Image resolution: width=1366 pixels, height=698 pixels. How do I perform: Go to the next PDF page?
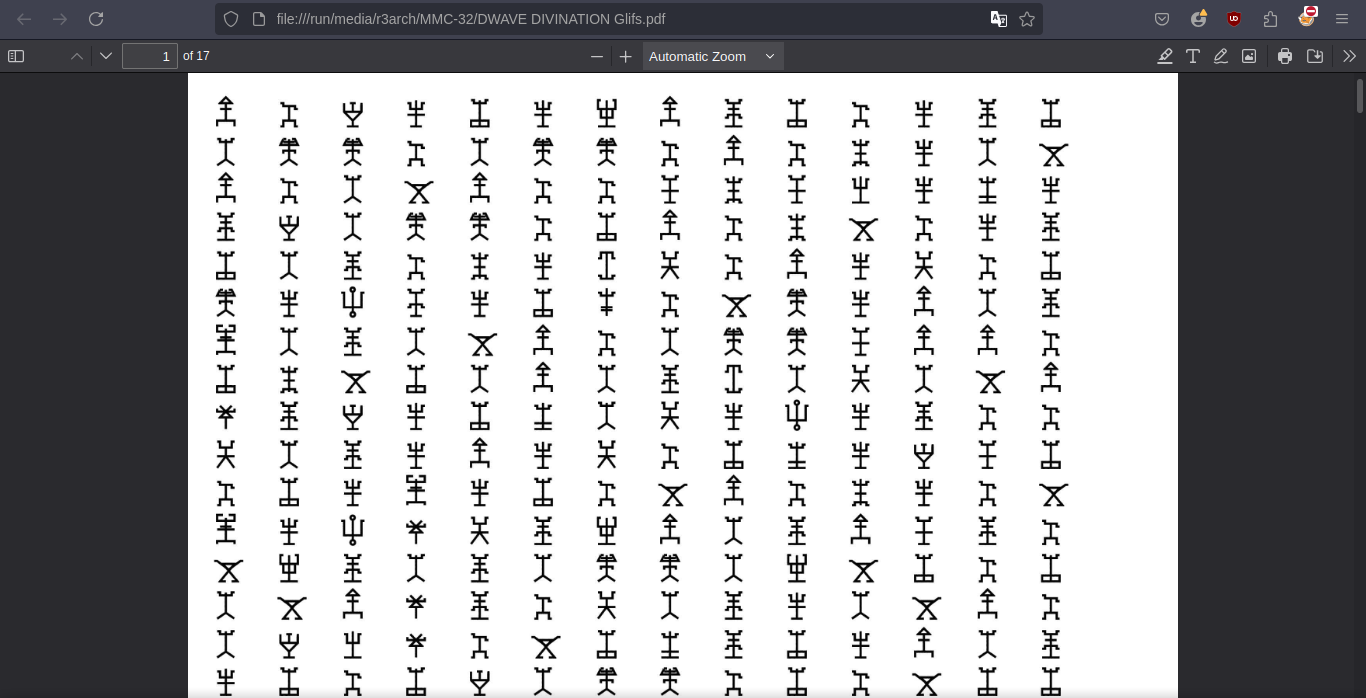106,56
